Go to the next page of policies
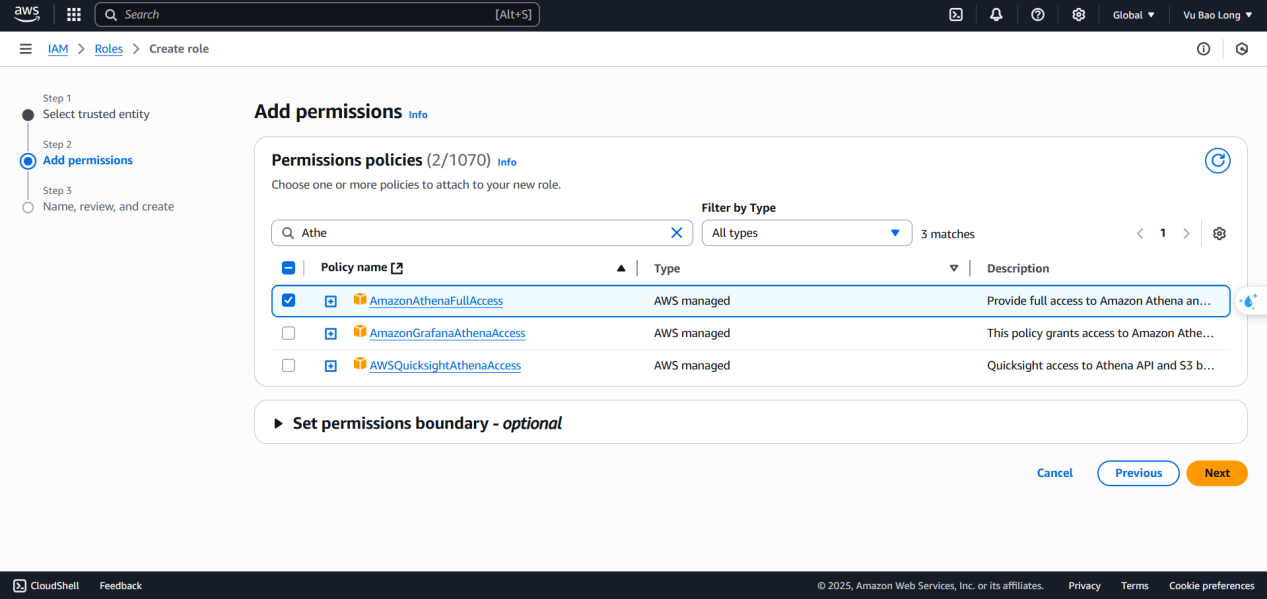Viewport: 1267px width, 599px height. pyautogui.click(x=1186, y=233)
